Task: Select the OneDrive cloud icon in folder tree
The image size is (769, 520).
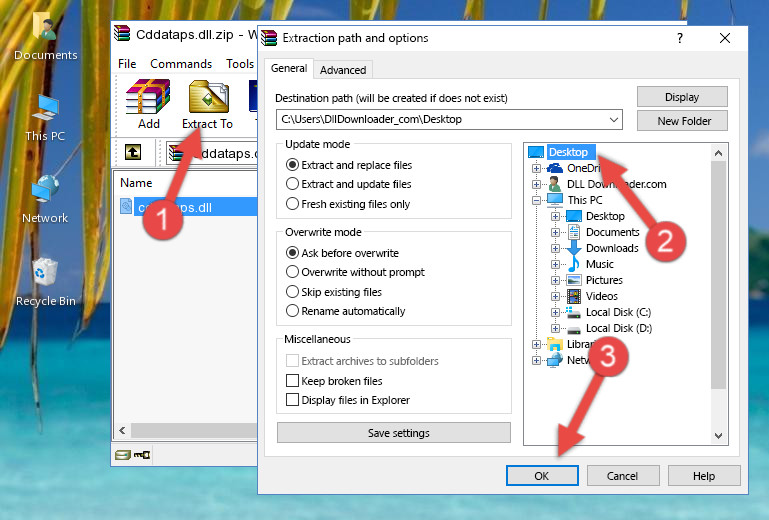Action: coord(555,168)
